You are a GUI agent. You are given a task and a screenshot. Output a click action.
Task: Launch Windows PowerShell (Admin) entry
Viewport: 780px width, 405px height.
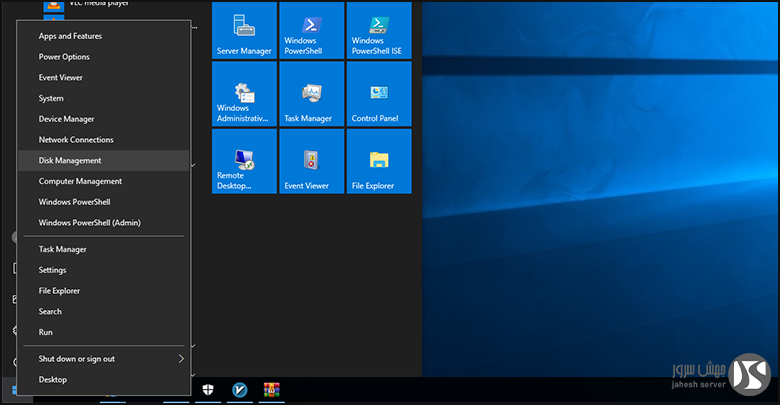click(103, 223)
